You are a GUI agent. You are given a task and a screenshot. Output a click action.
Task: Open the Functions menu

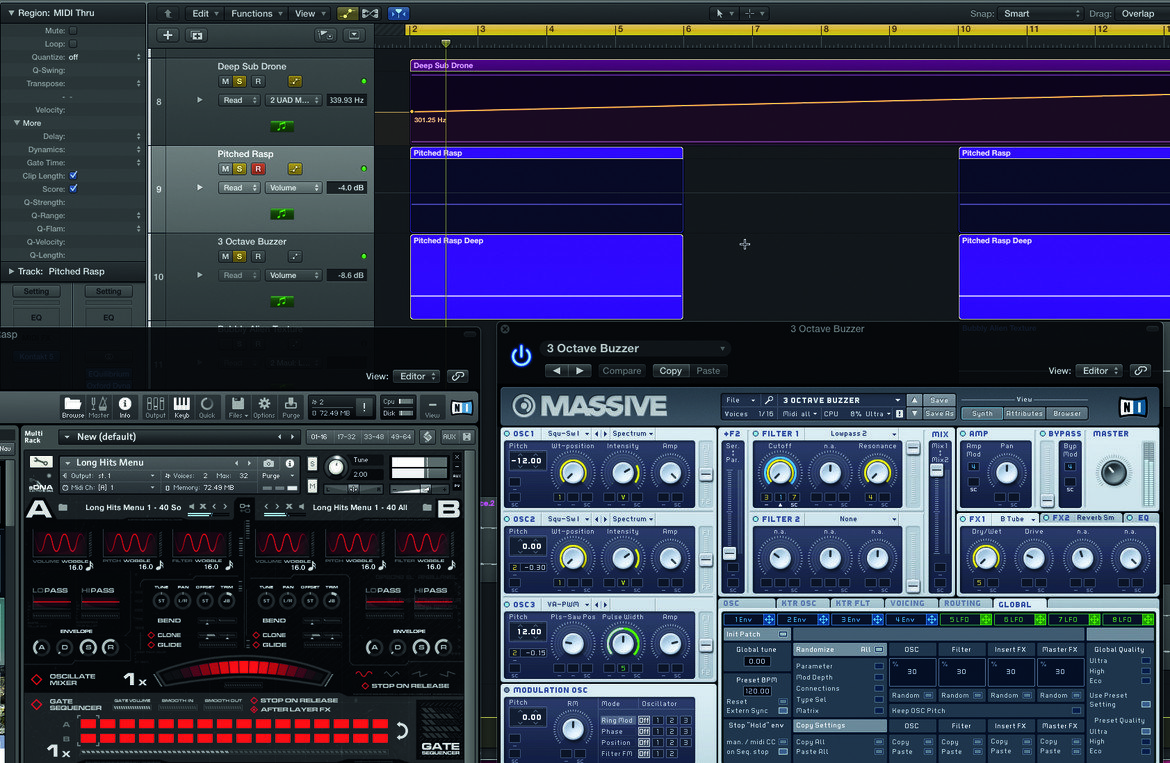[257, 13]
